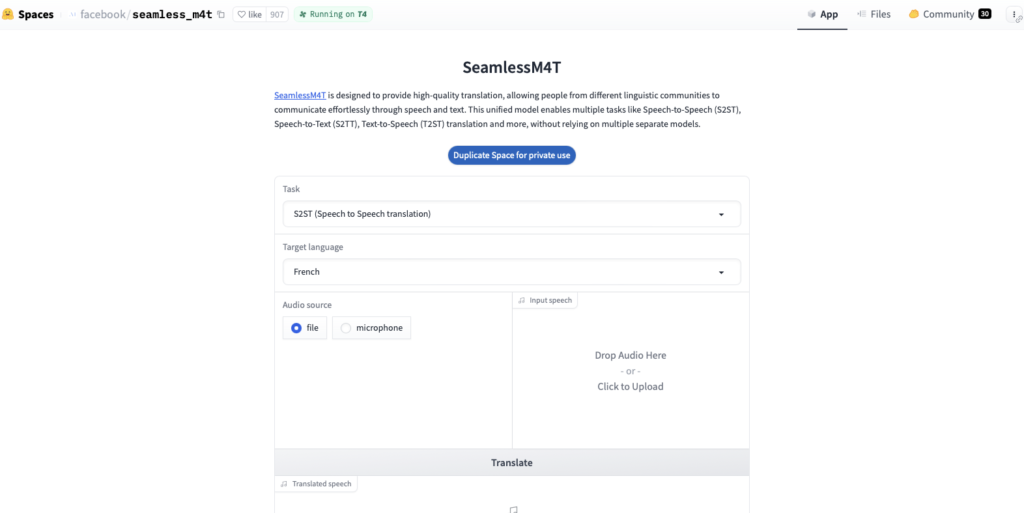Switch to the Files tab

(x=874, y=14)
